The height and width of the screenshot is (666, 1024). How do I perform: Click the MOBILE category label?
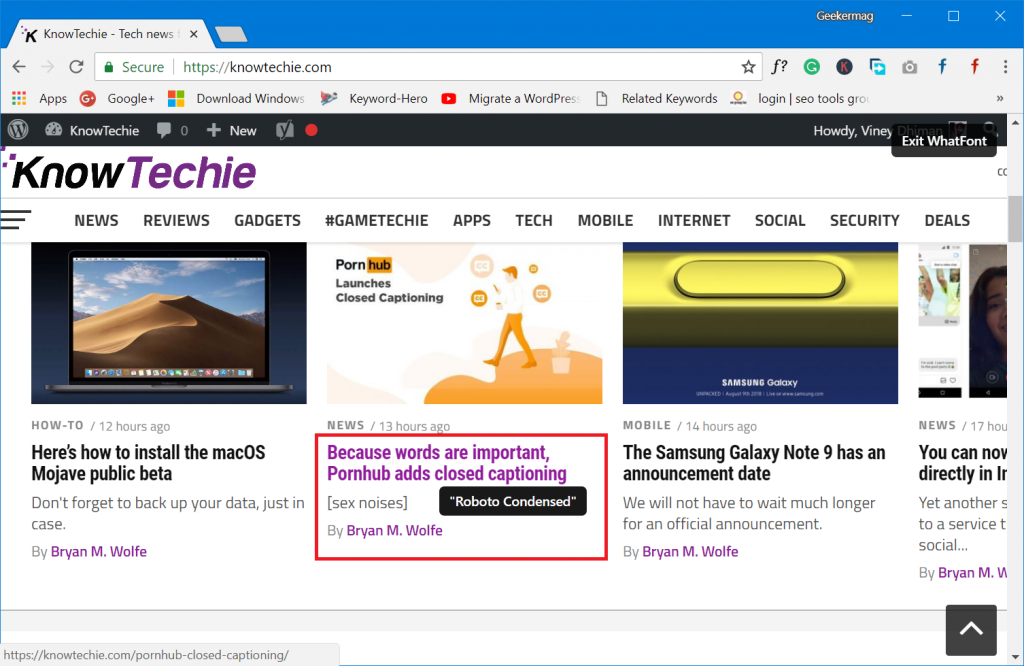coord(647,426)
